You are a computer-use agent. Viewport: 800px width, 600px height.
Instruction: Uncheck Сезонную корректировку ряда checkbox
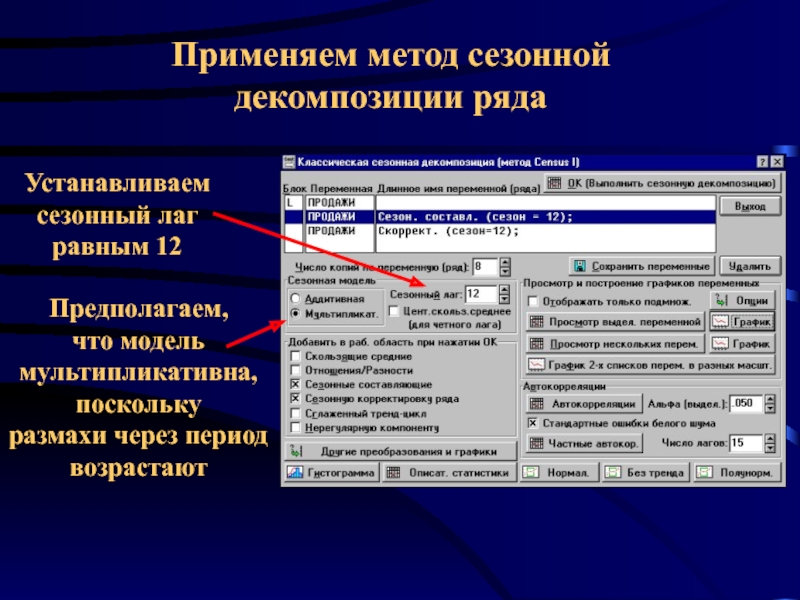295,398
